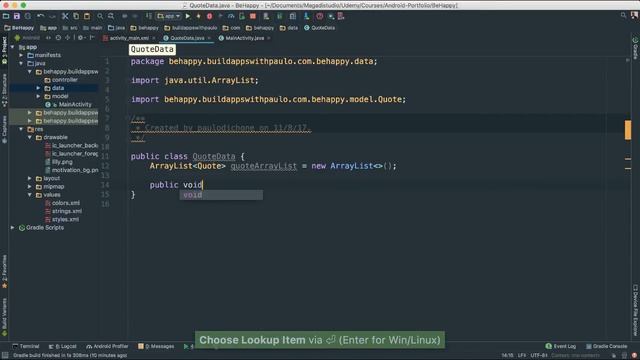640x360 pixels.
Task: Open the Gradle side panel
Action: (x=635, y=48)
